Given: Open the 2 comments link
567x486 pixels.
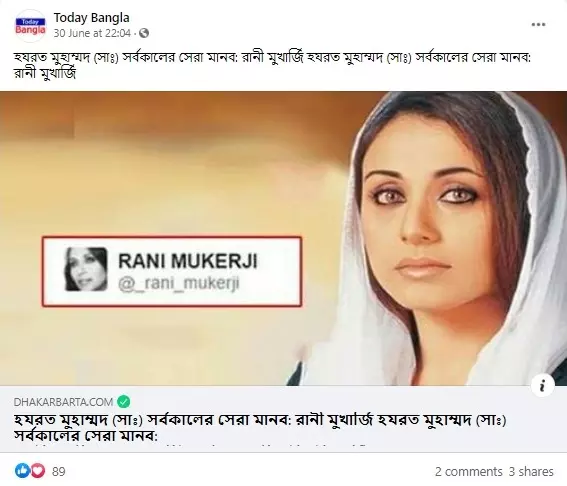Looking at the screenshot, I should 469,472.
